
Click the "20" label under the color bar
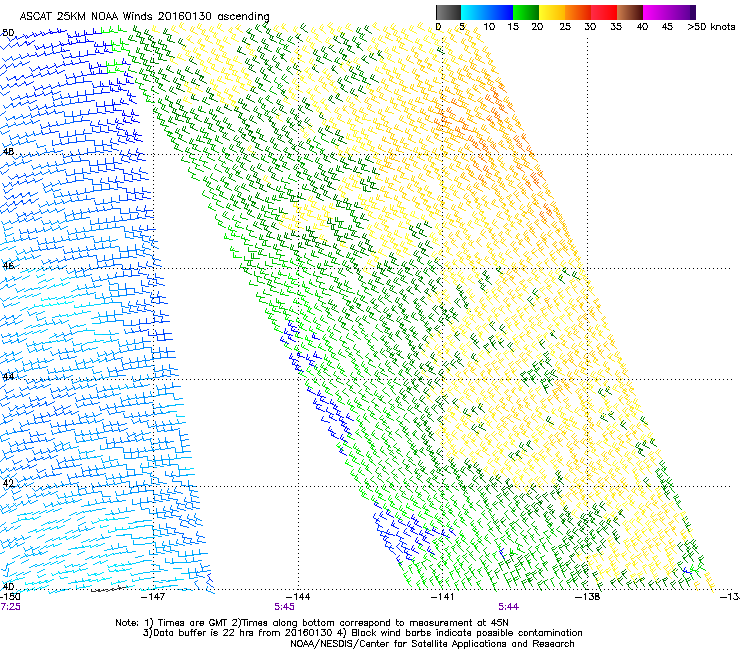click(538, 27)
